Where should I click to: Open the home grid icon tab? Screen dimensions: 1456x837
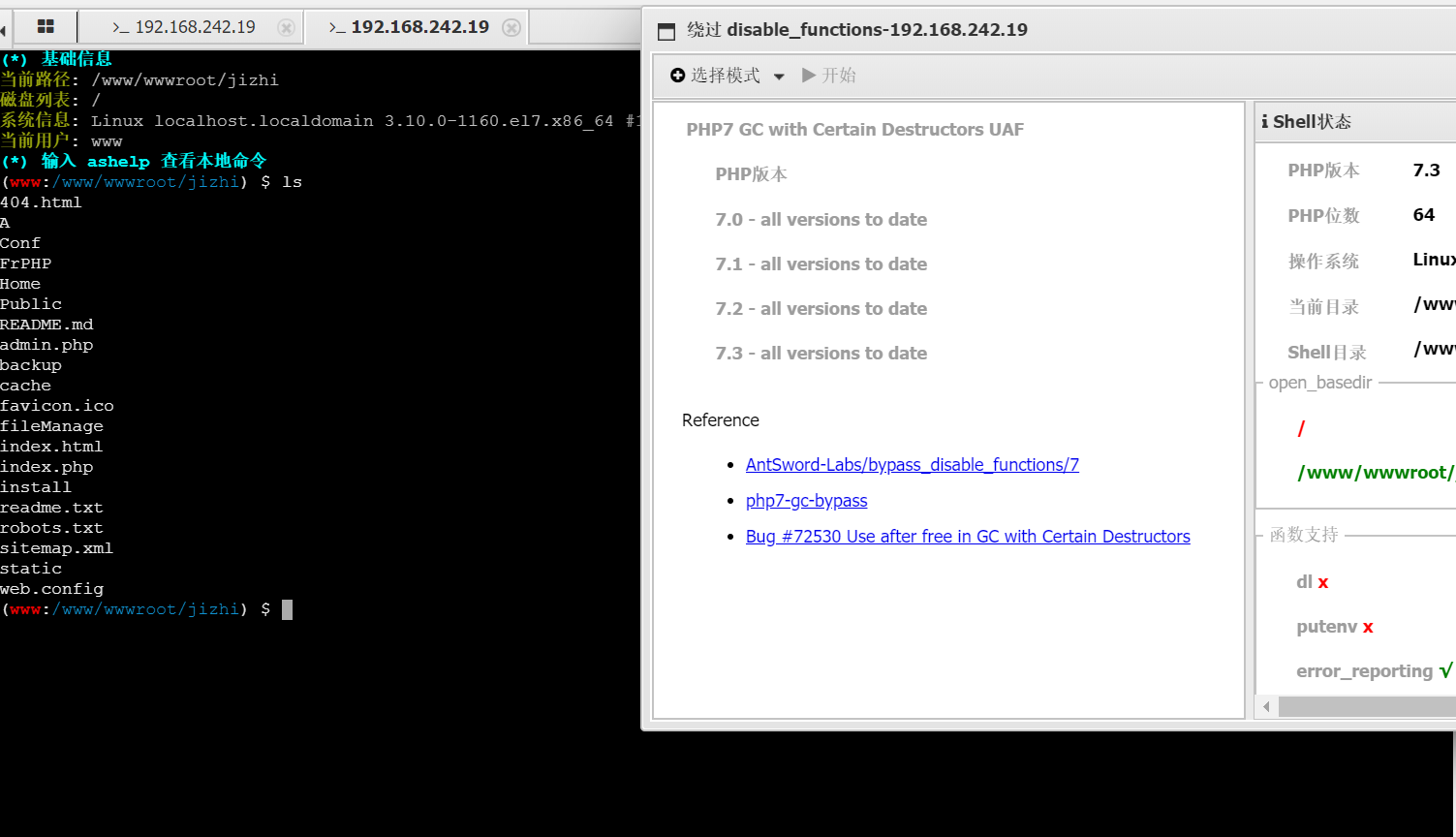point(45,27)
